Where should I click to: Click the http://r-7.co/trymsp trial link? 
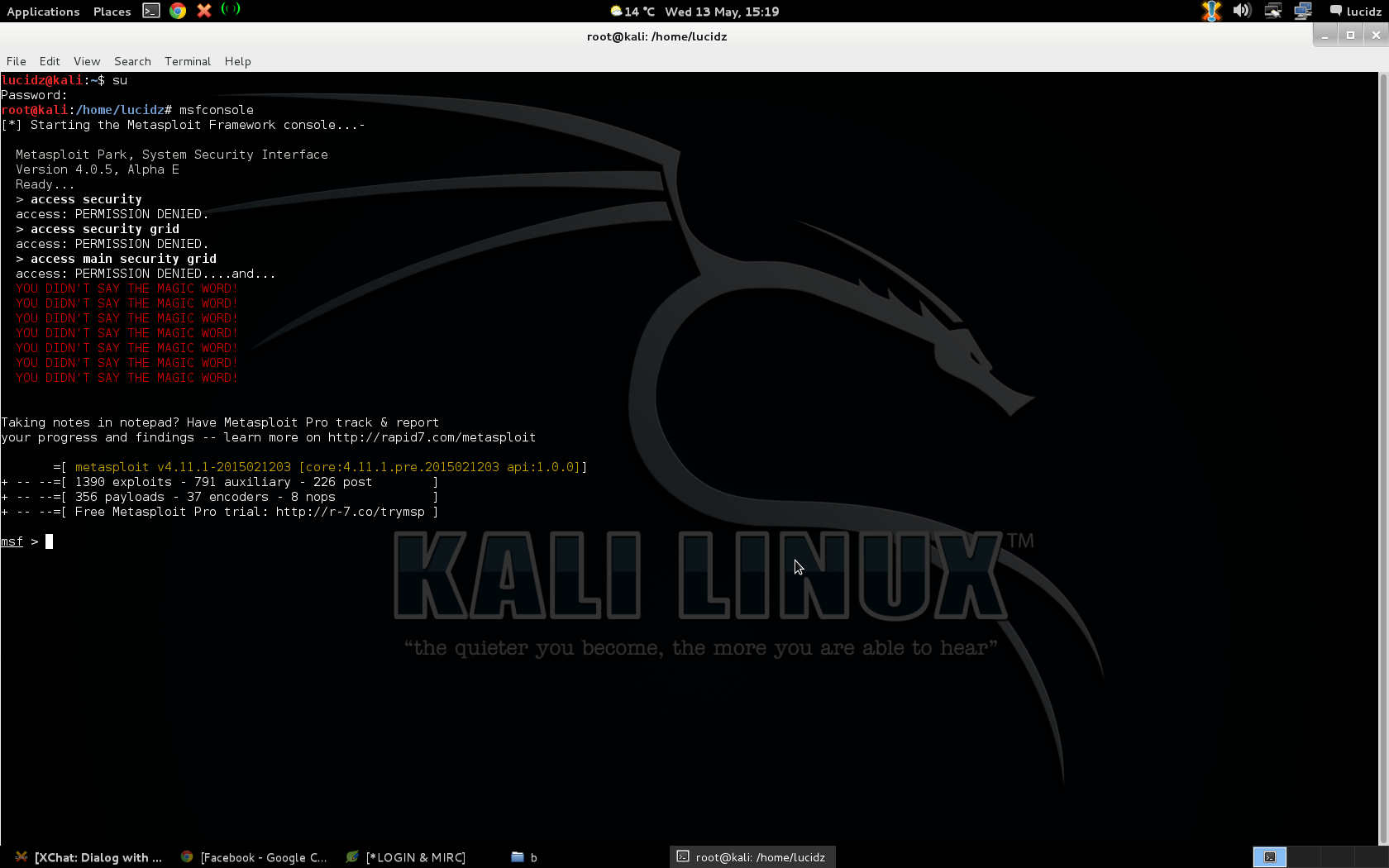click(x=350, y=512)
